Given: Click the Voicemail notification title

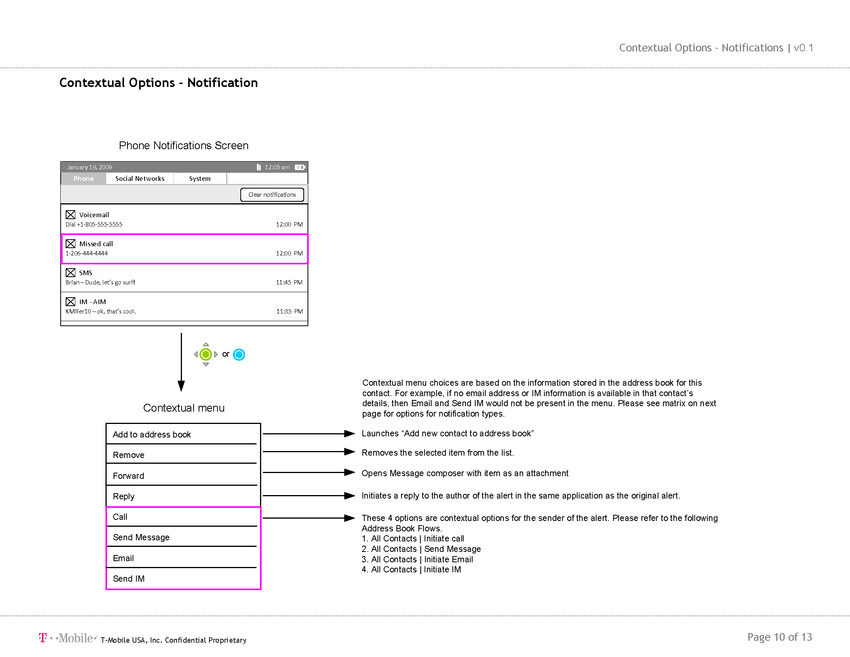Looking at the screenshot, I should click(94, 215).
